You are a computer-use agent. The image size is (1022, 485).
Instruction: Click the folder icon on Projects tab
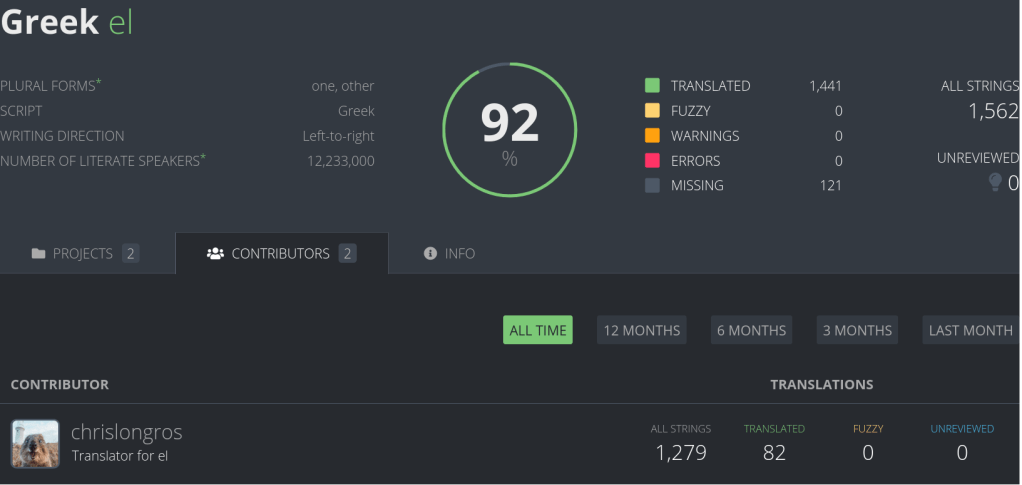(x=38, y=254)
